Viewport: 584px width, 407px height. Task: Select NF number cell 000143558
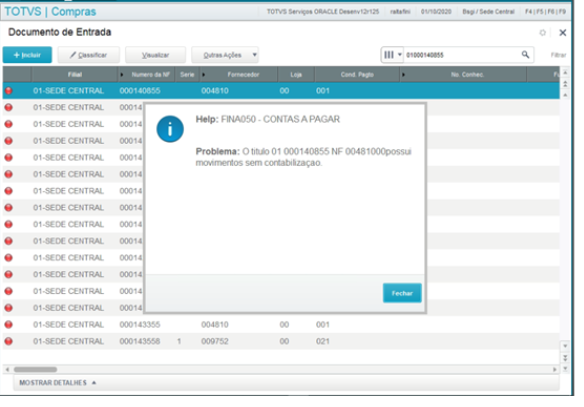coord(140,341)
